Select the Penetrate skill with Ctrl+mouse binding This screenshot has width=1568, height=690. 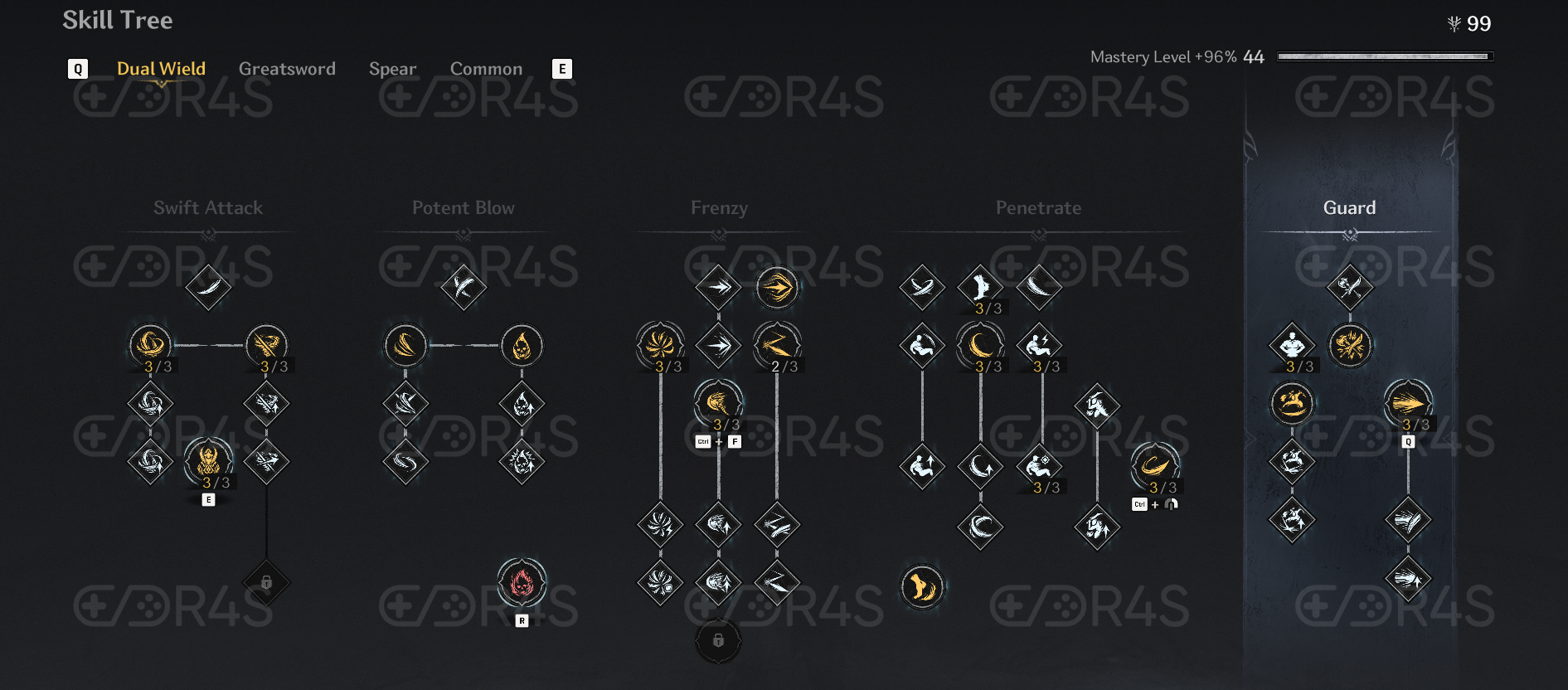click(x=1155, y=466)
